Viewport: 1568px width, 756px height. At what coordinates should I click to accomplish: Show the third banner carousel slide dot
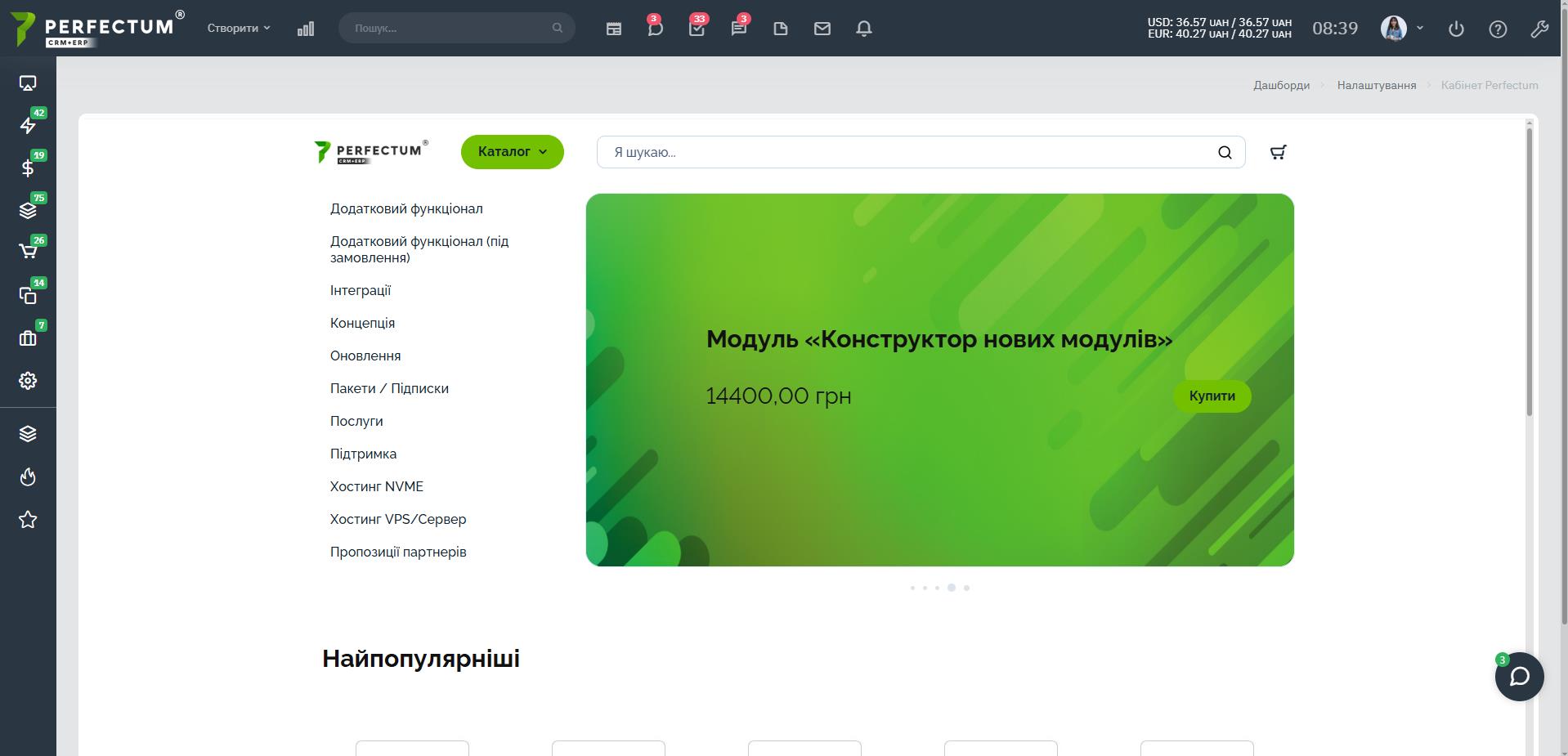[x=937, y=588]
